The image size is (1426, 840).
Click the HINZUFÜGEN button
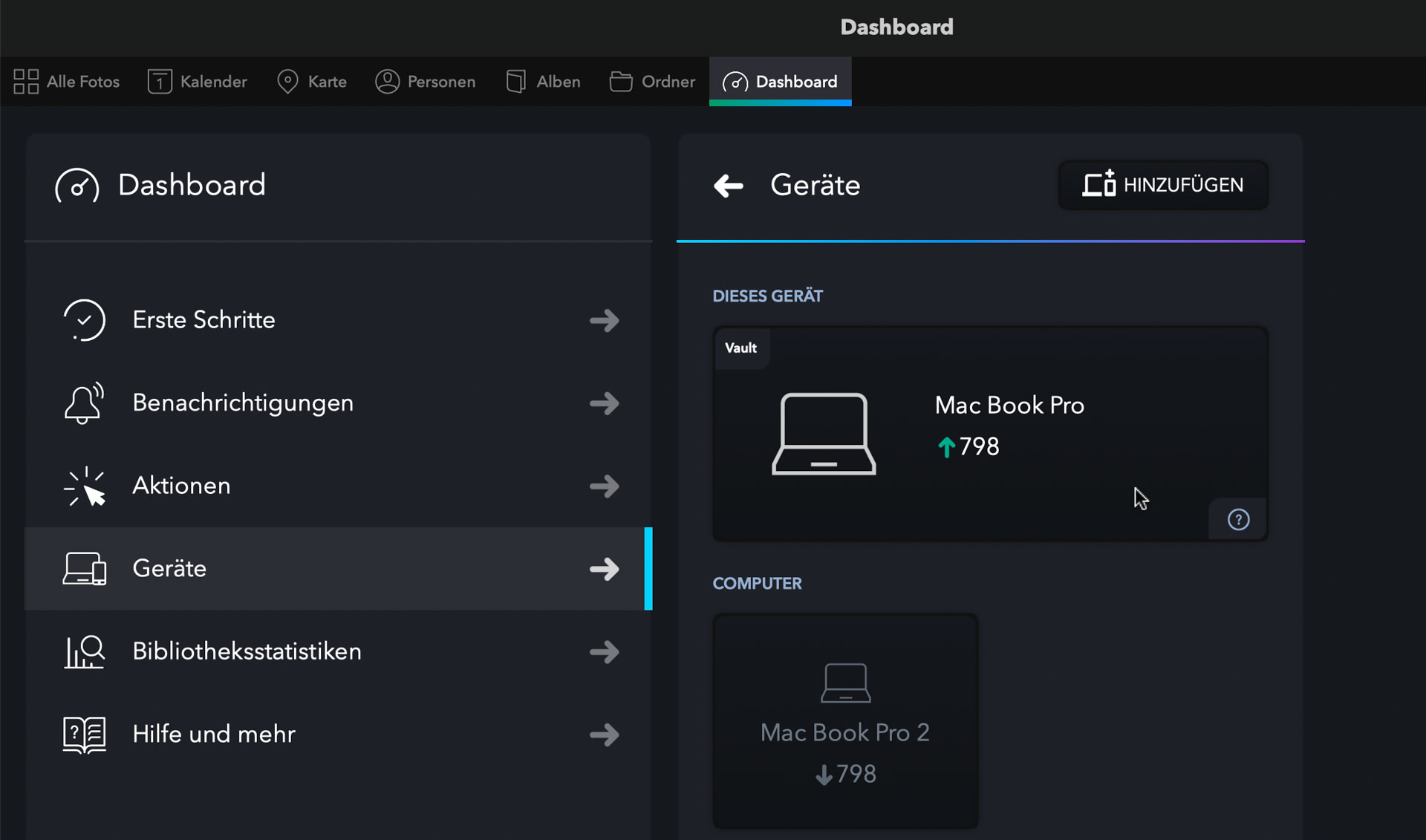(x=1163, y=185)
